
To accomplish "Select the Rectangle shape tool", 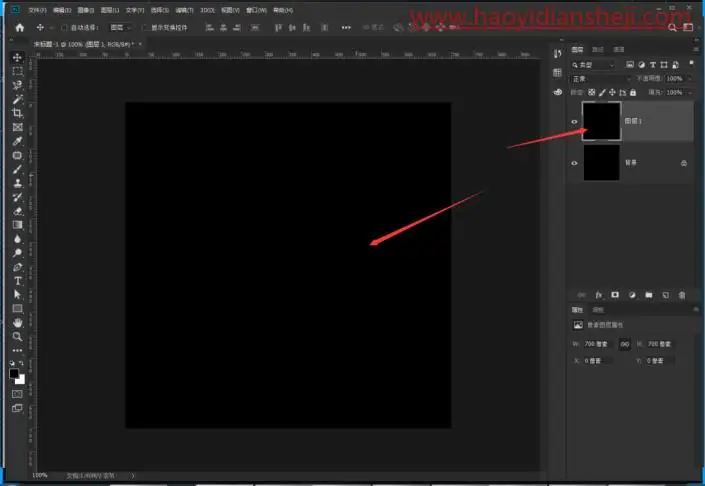I will click(17, 308).
